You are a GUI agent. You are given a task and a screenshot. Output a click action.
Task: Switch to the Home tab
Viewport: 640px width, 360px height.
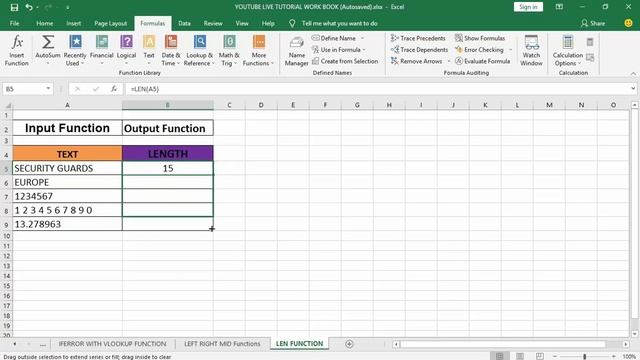(44, 23)
